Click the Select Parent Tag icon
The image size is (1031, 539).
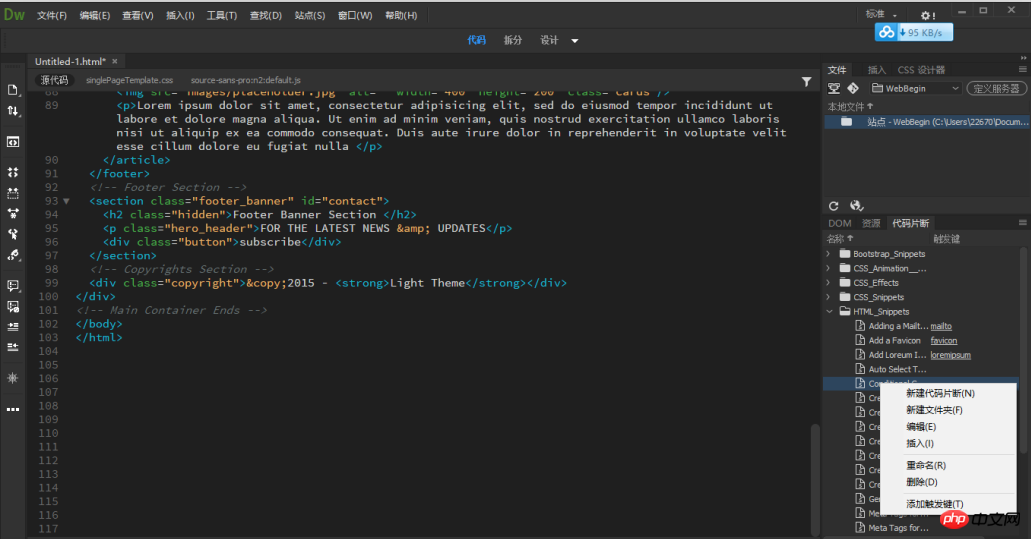pyautogui.click(x=12, y=234)
